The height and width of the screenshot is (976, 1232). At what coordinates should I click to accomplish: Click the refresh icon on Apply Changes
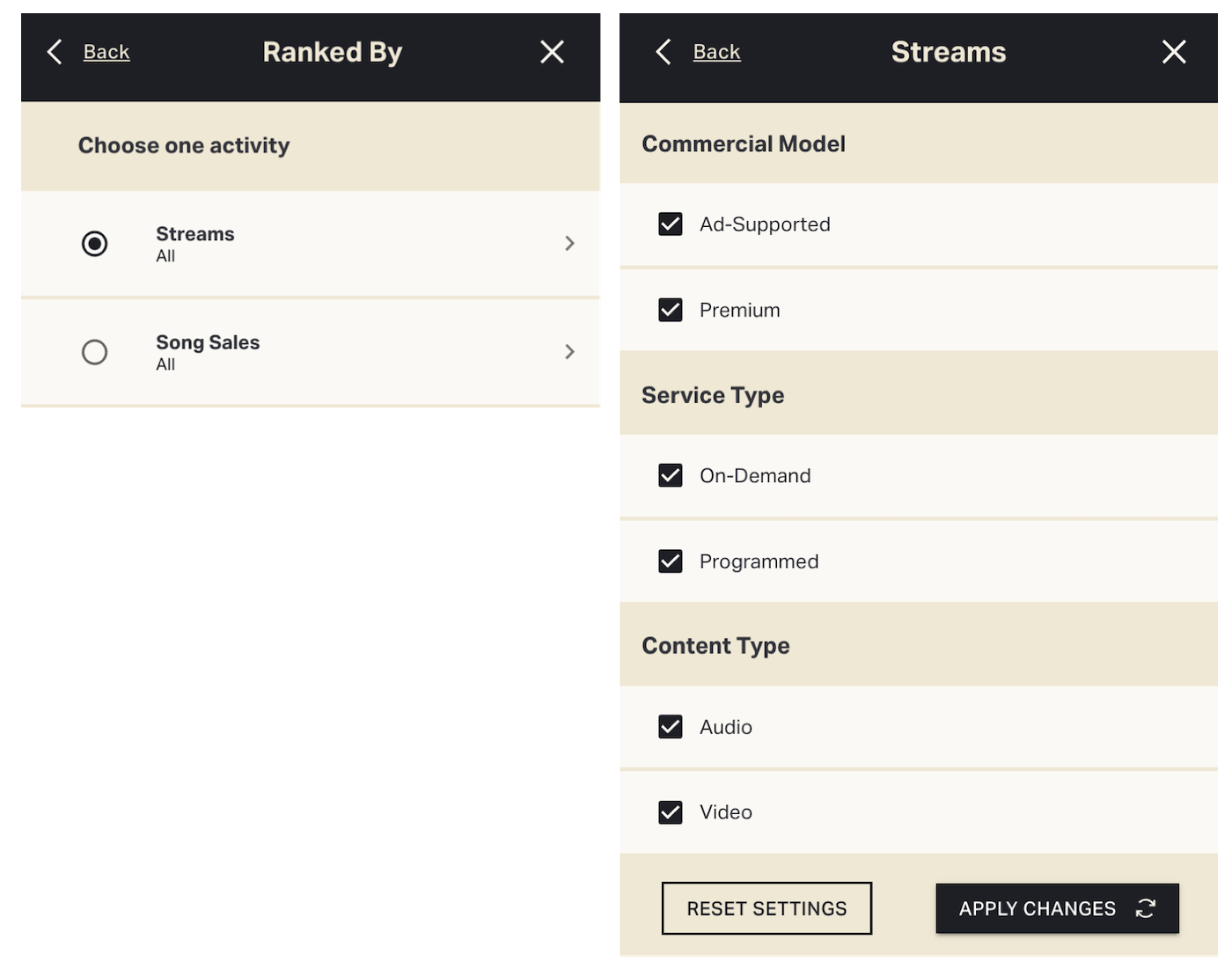tap(1145, 908)
